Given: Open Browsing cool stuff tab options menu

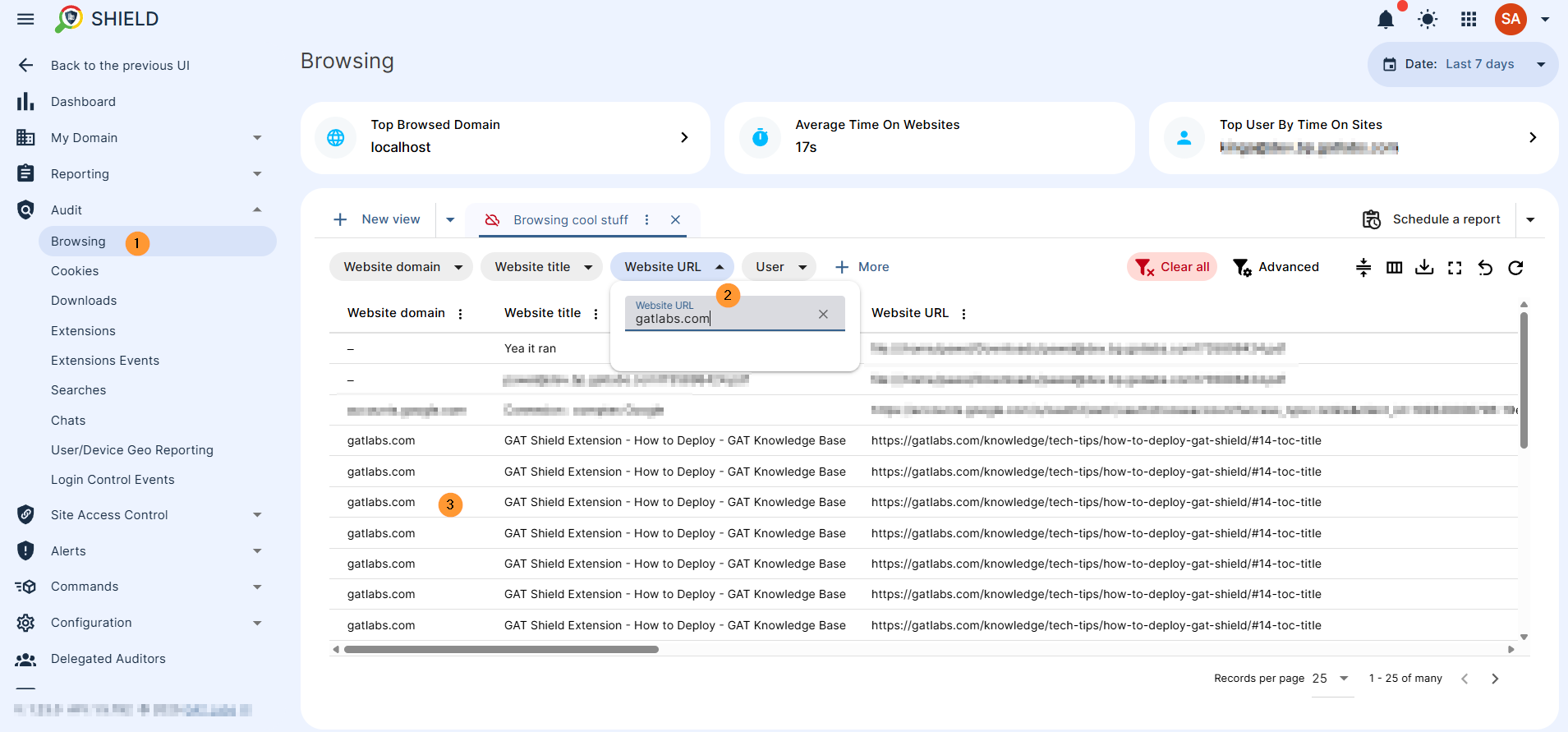Looking at the screenshot, I should (x=647, y=219).
